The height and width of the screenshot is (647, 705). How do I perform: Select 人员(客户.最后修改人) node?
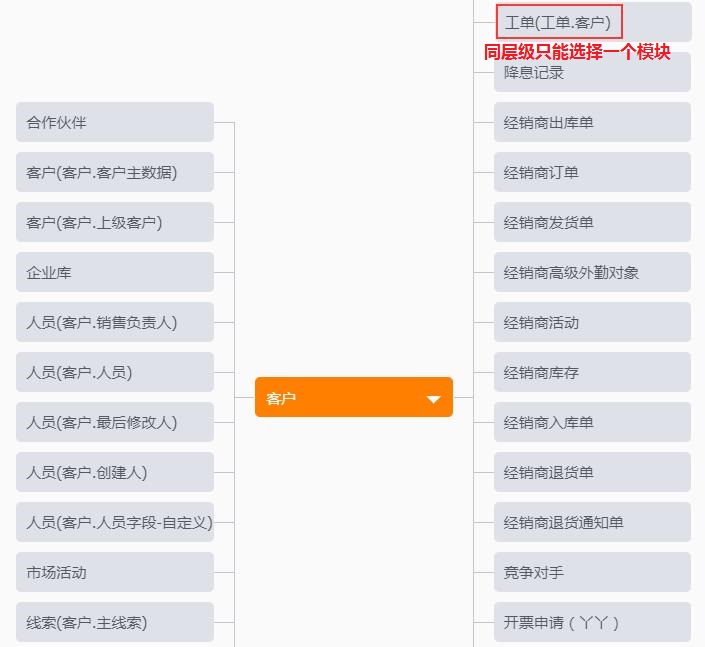115,422
